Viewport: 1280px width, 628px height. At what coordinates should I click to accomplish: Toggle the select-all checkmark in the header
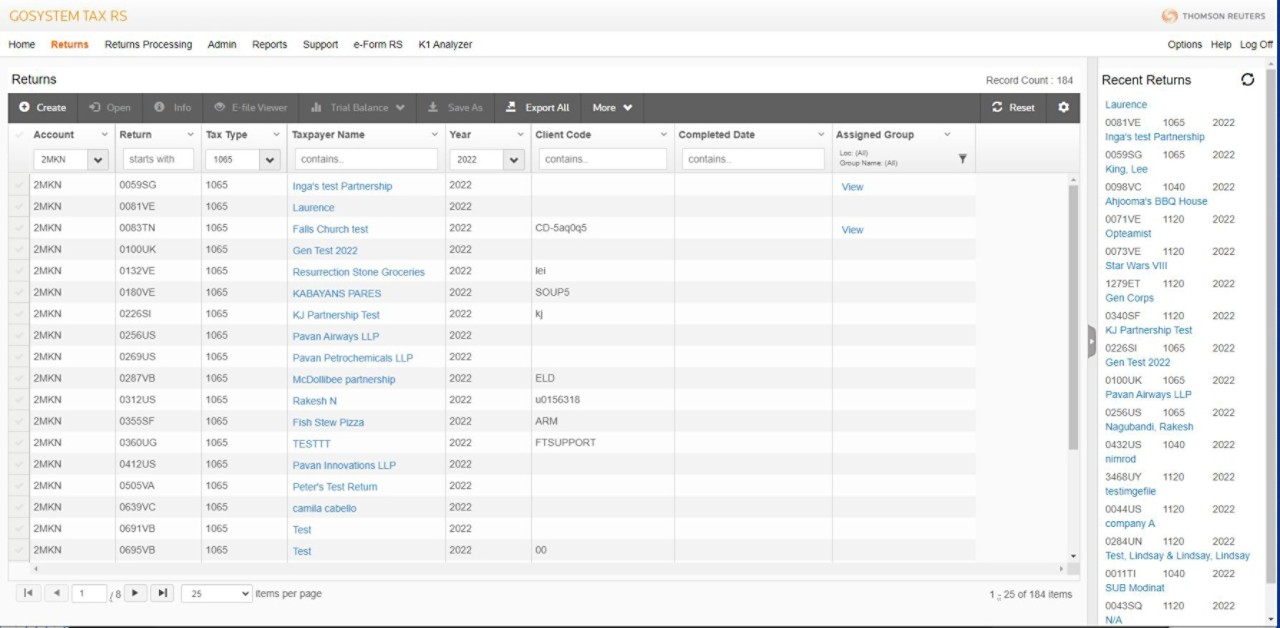coord(19,135)
